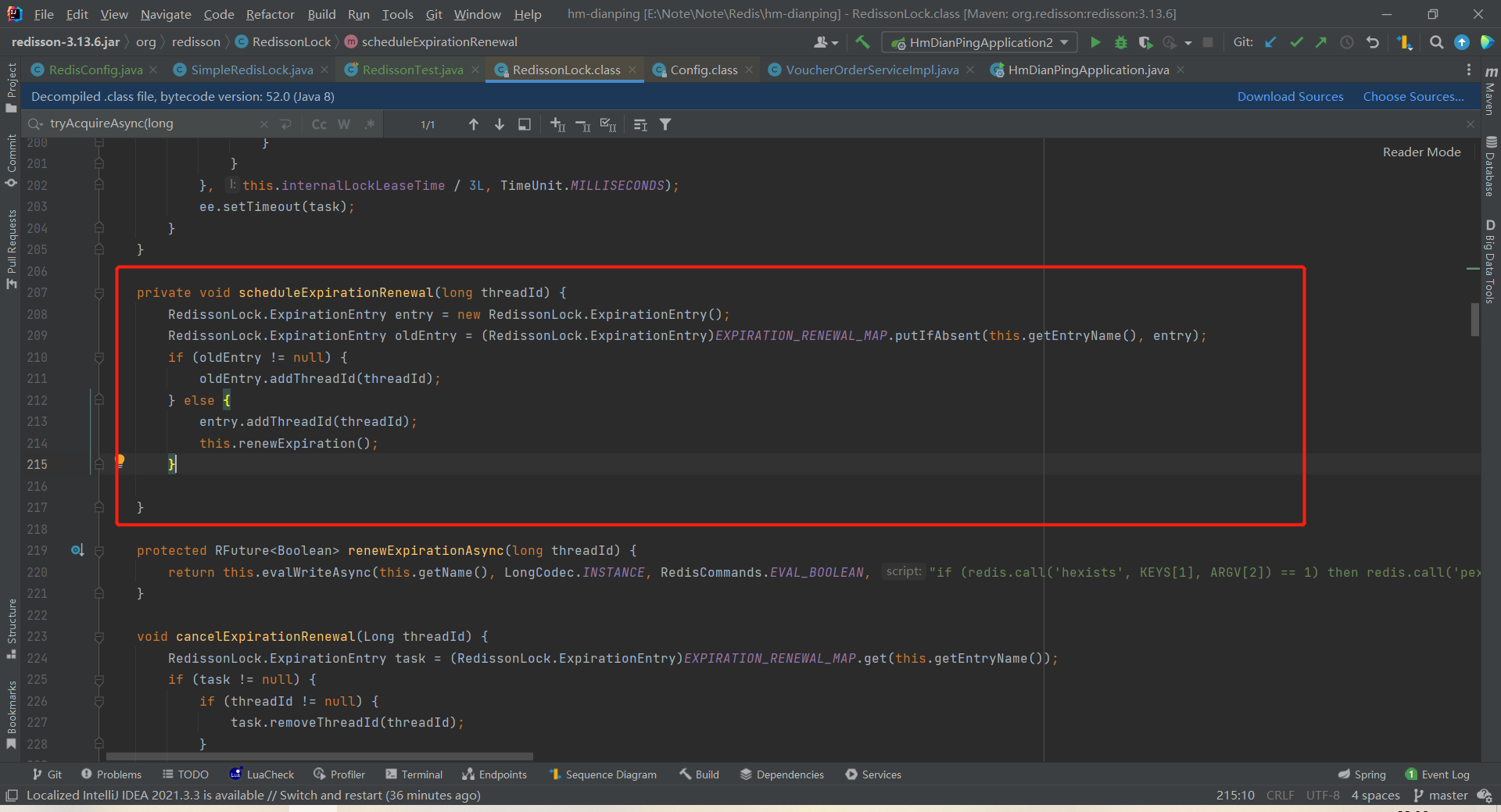Switch to SimpleRedisLock.java tab
The image size is (1501, 812).
(x=252, y=70)
